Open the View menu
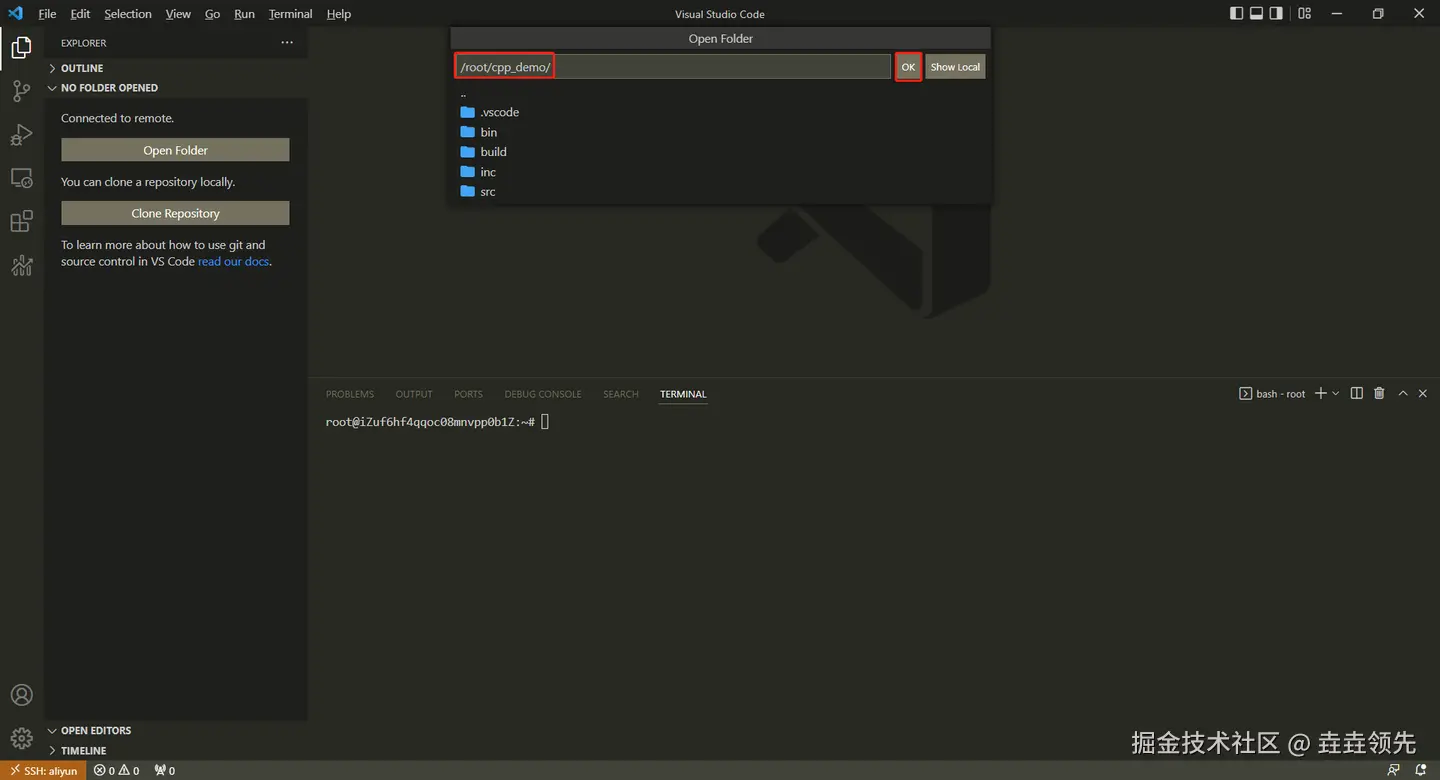Viewport: 1440px width, 780px height. click(178, 14)
